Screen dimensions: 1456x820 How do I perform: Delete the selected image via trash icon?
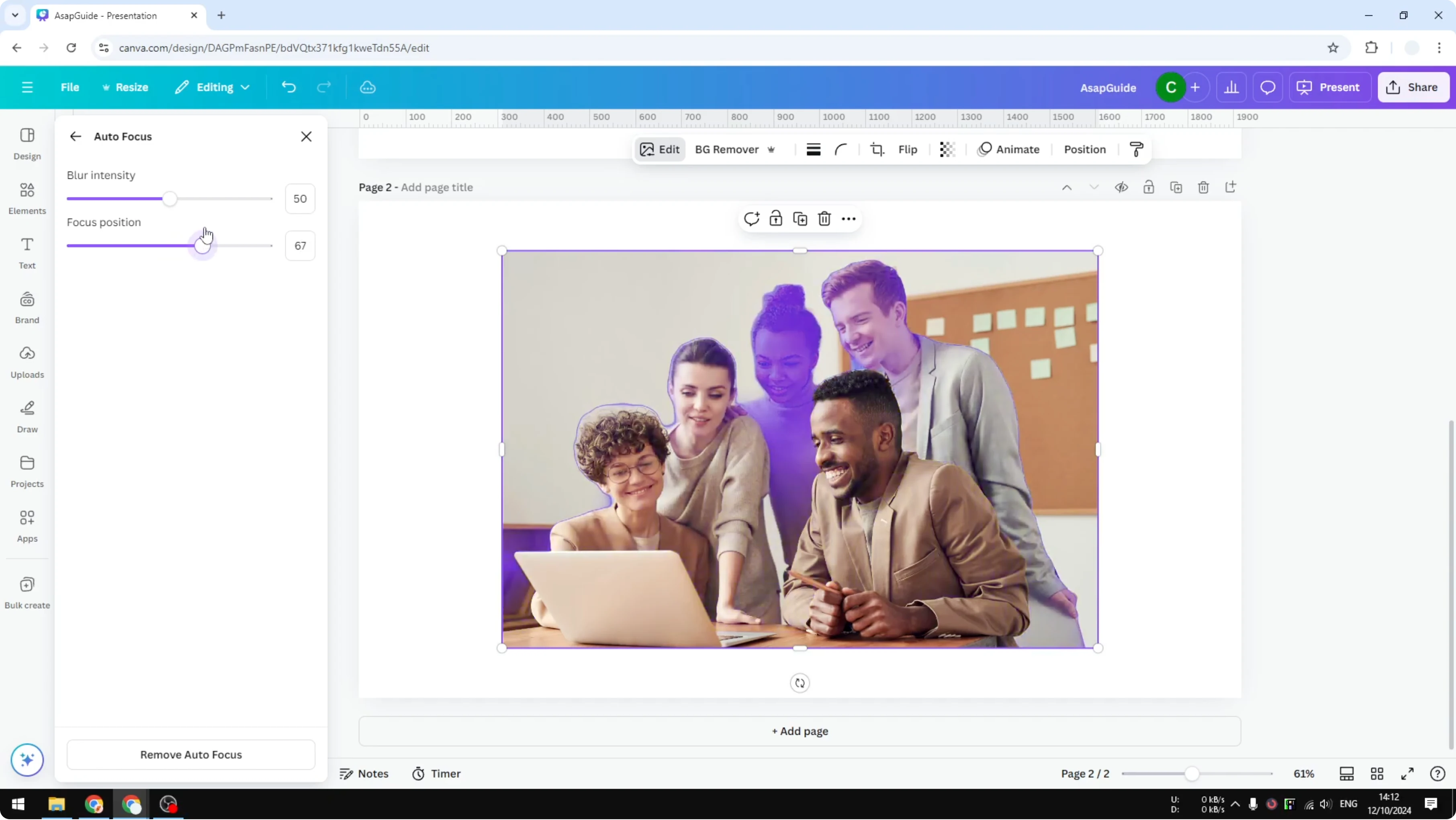[x=824, y=218]
